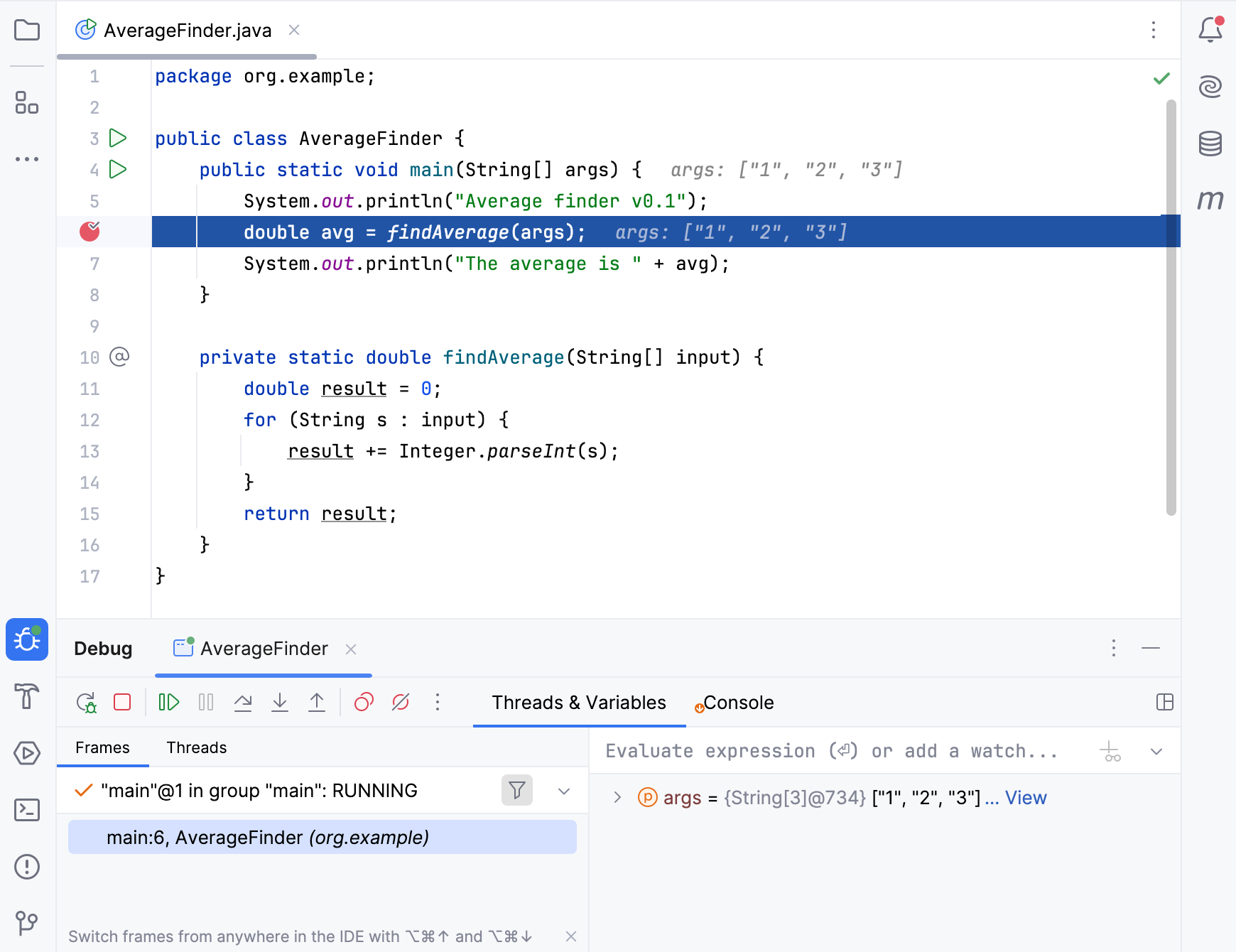
Task: Open the args array with the View link
Action: 1025,797
